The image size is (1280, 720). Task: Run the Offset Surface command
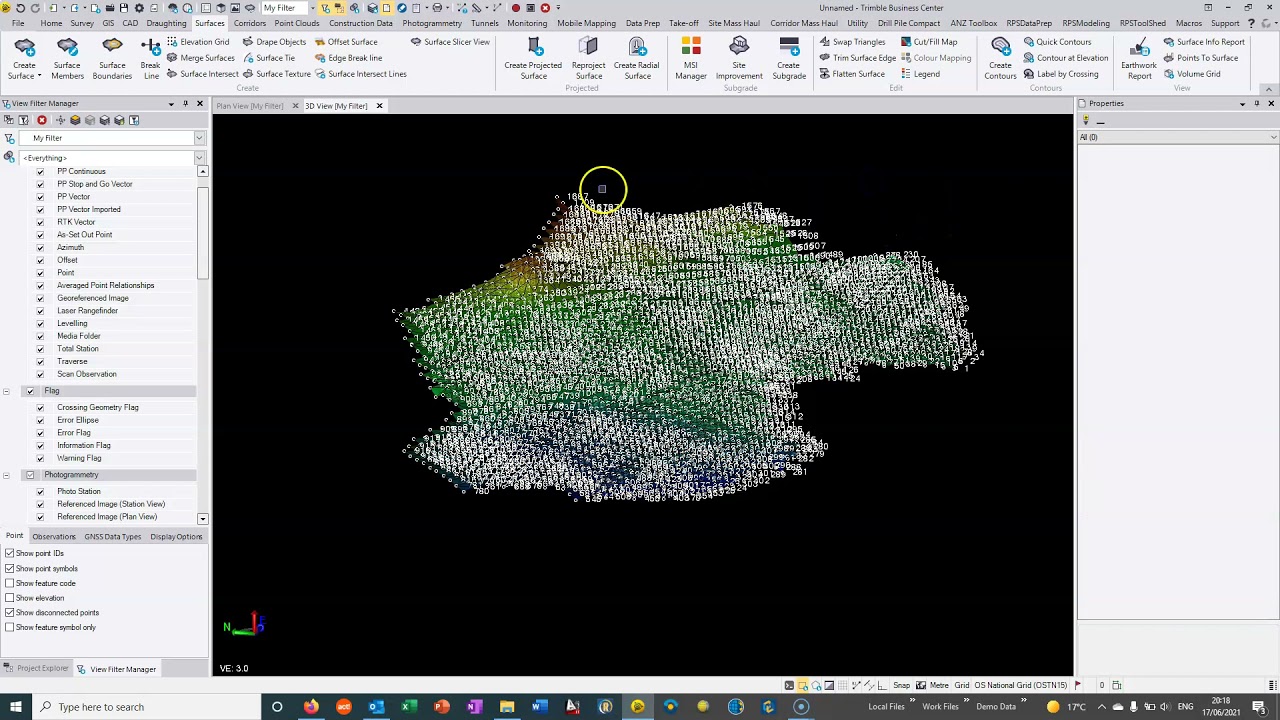pos(346,42)
